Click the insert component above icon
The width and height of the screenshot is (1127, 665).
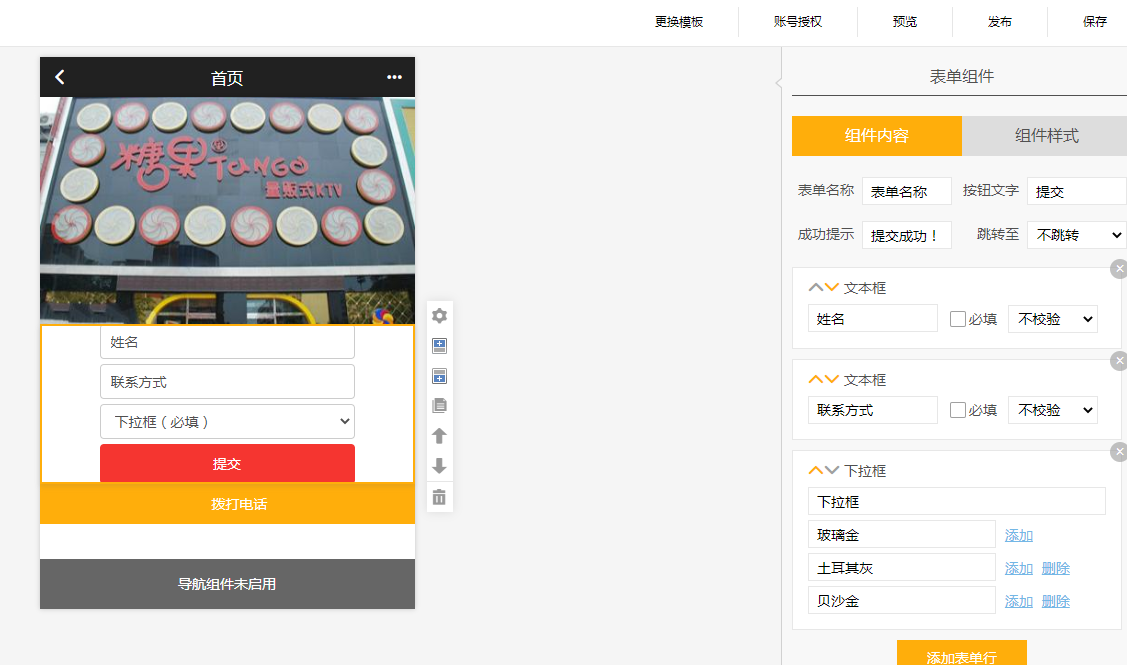click(439, 346)
